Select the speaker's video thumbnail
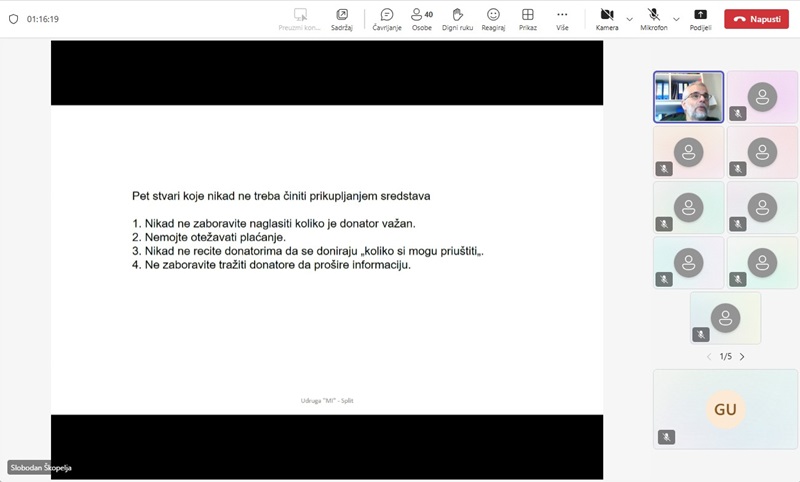Viewport: 800px width, 482px height. 688,97
